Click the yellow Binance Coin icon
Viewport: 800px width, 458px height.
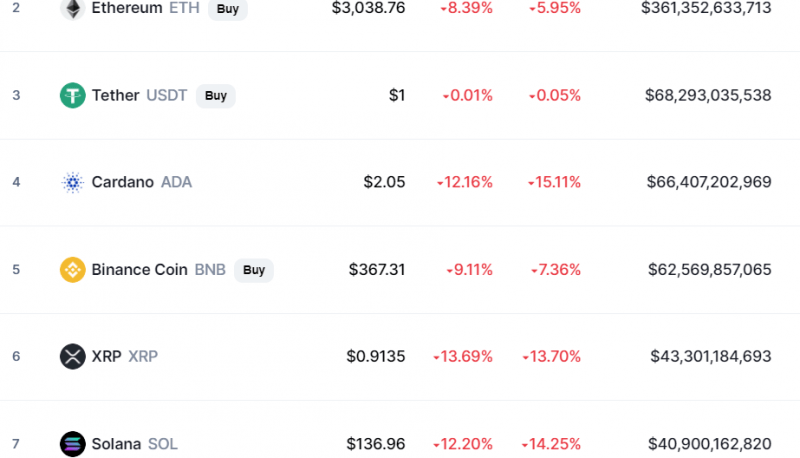point(73,270)
